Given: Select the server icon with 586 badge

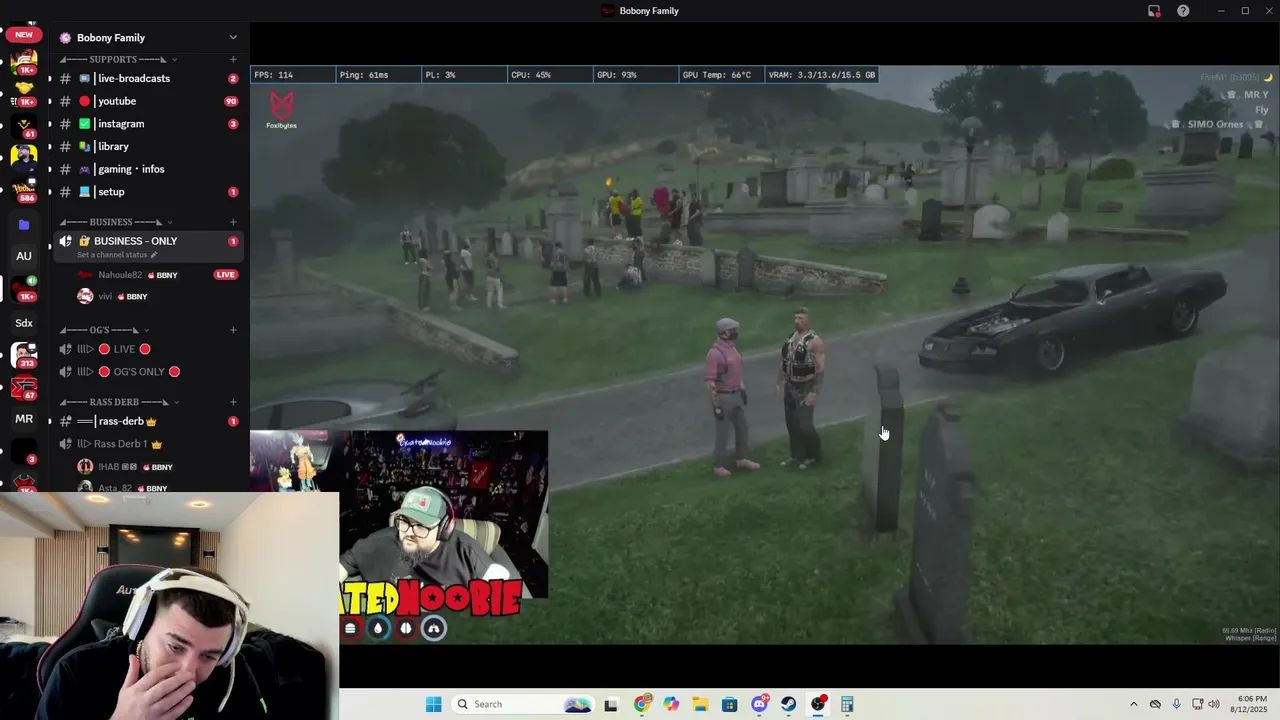Looking at the screenshot, I should 24,188.
